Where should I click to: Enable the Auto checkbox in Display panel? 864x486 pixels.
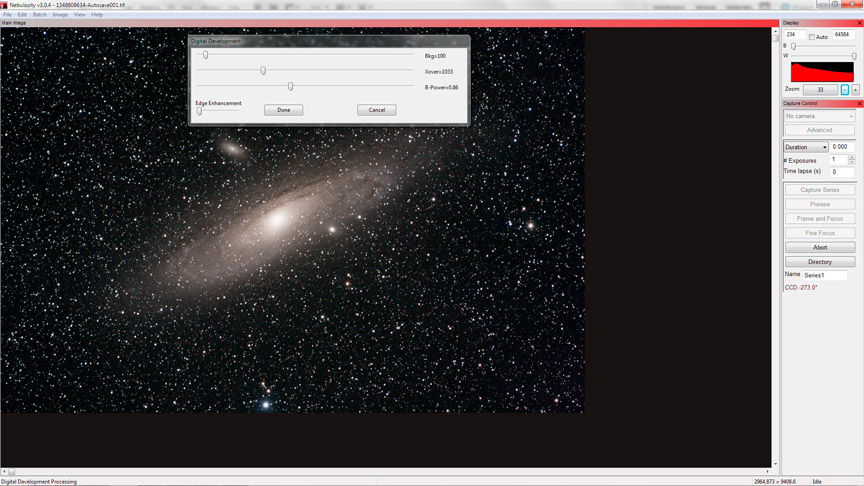coord(812,37)
